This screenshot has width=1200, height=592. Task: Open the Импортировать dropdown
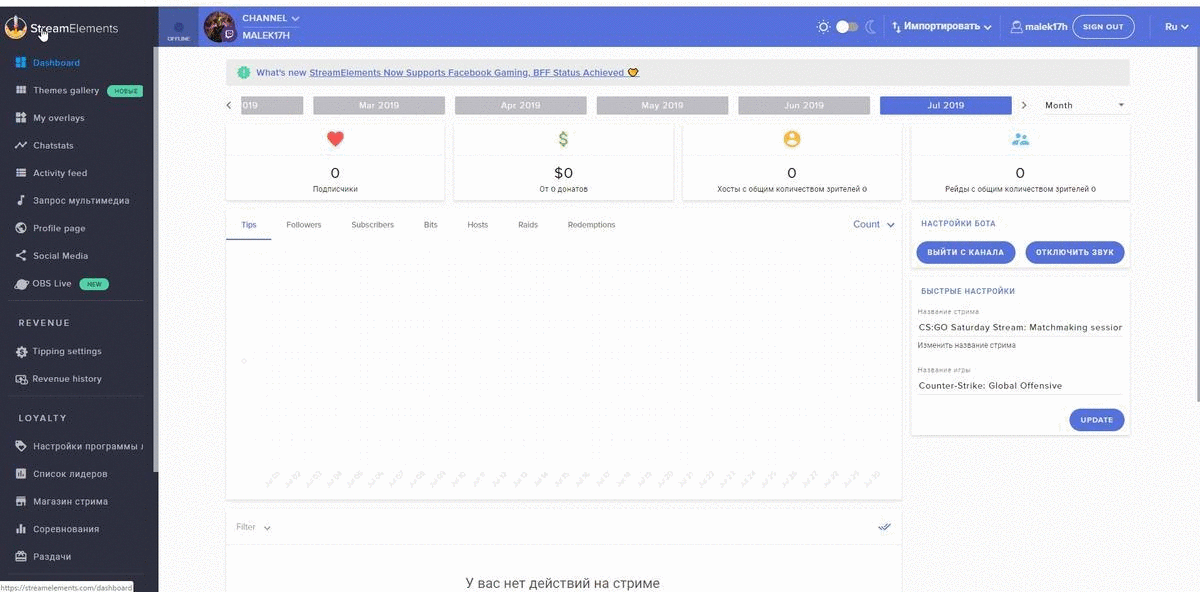click(x=942, y=27)
